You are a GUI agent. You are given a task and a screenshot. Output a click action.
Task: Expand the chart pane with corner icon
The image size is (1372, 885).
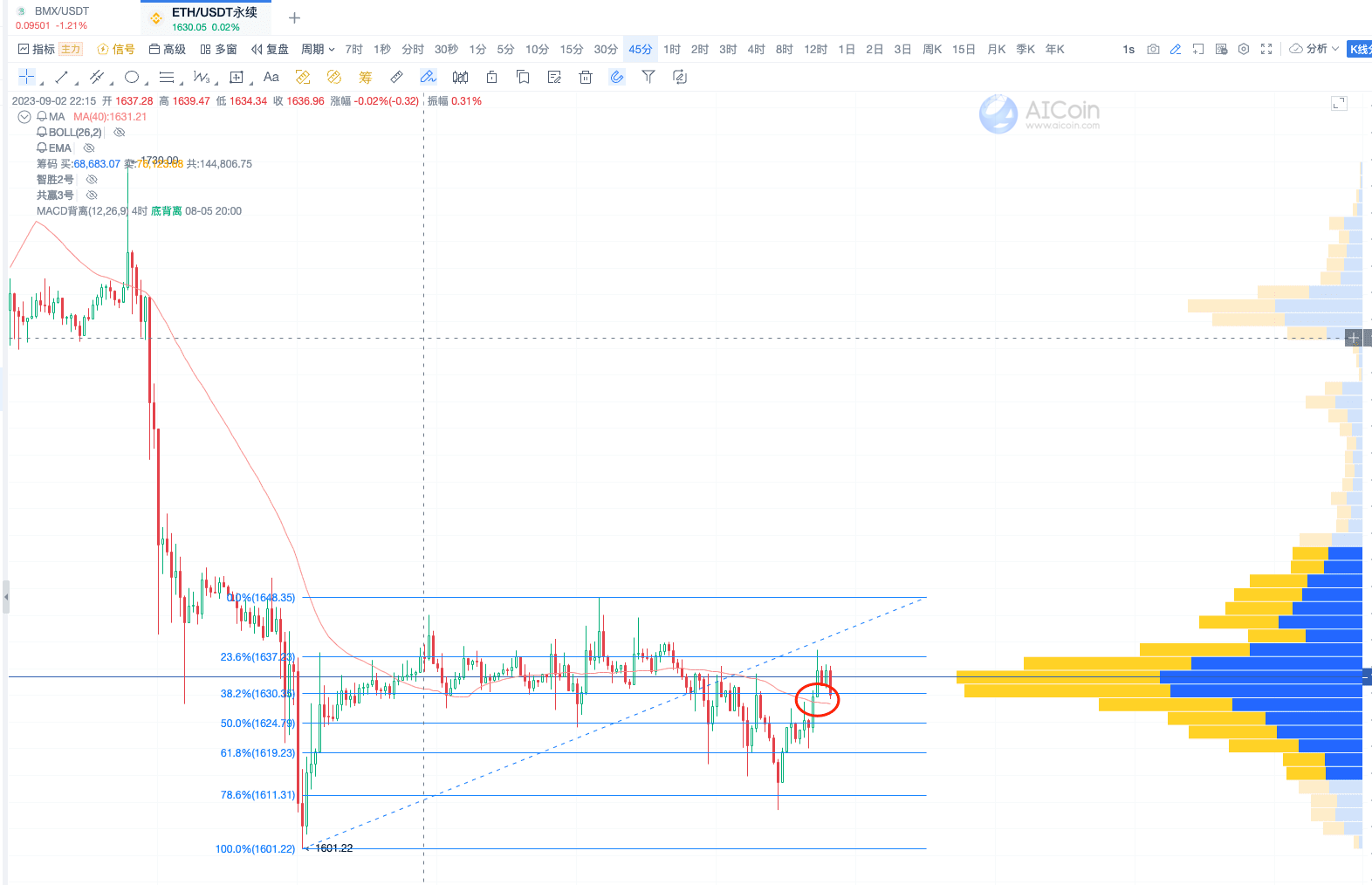tap(1339, 103)
